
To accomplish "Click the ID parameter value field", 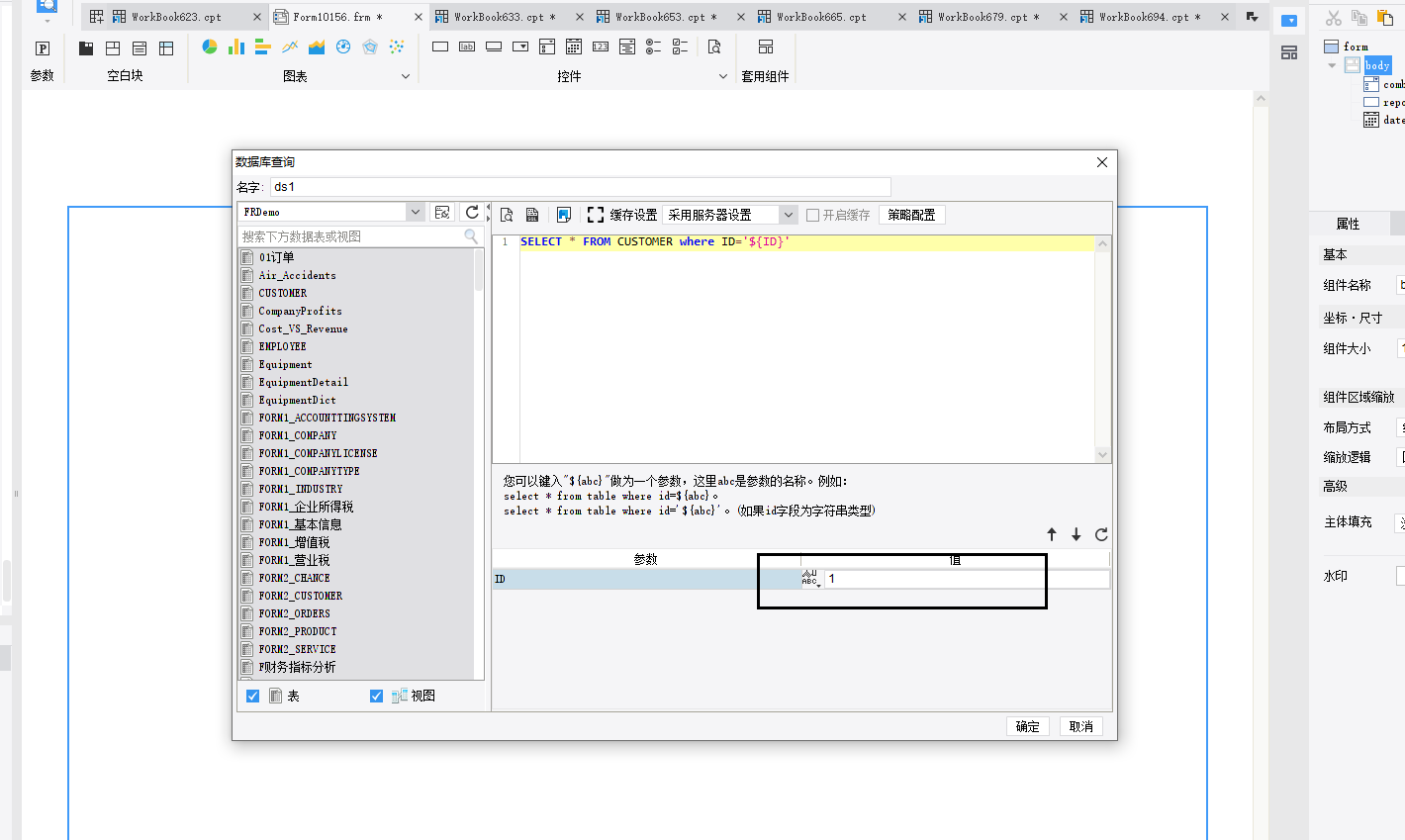I will 967,579.
